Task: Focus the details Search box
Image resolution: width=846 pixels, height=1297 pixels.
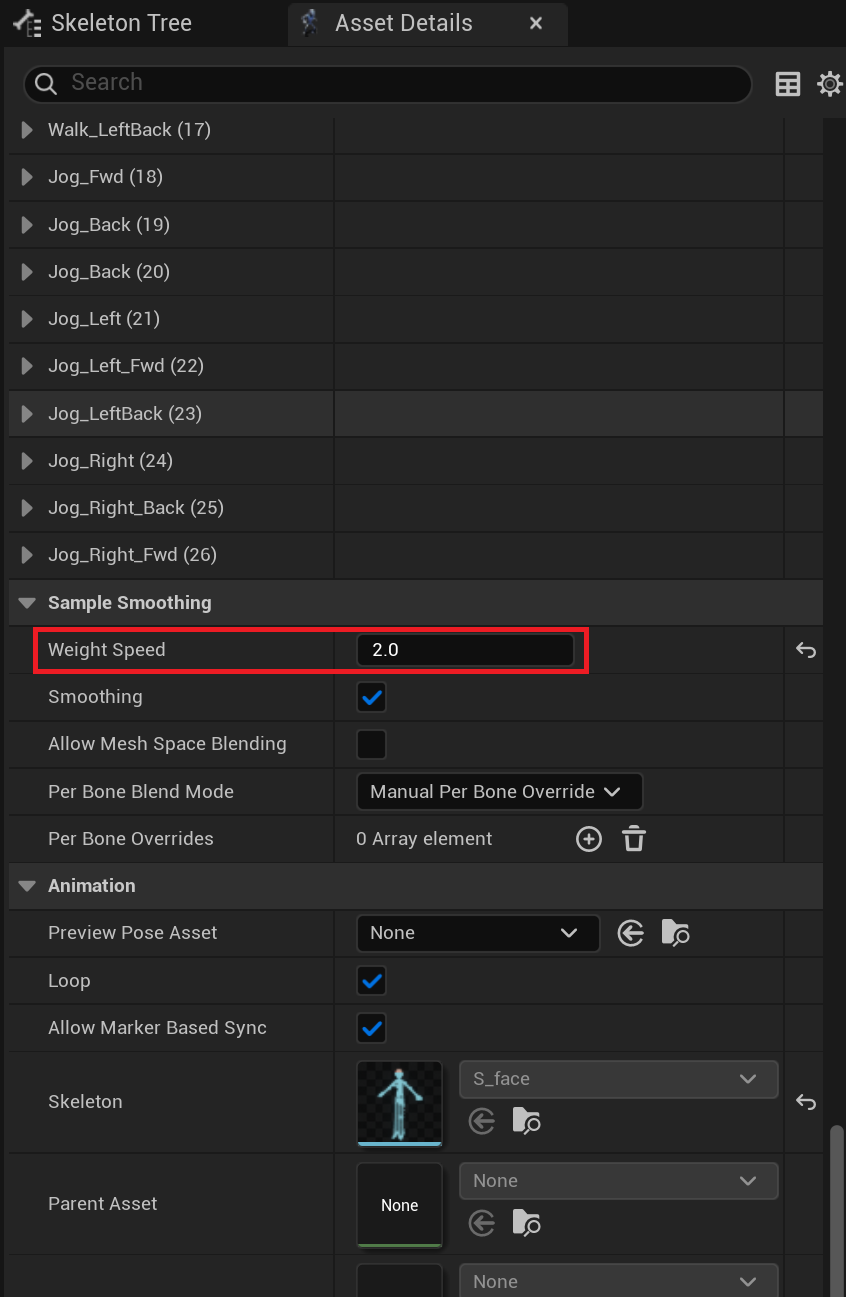Action: click(x=400, y=84)
